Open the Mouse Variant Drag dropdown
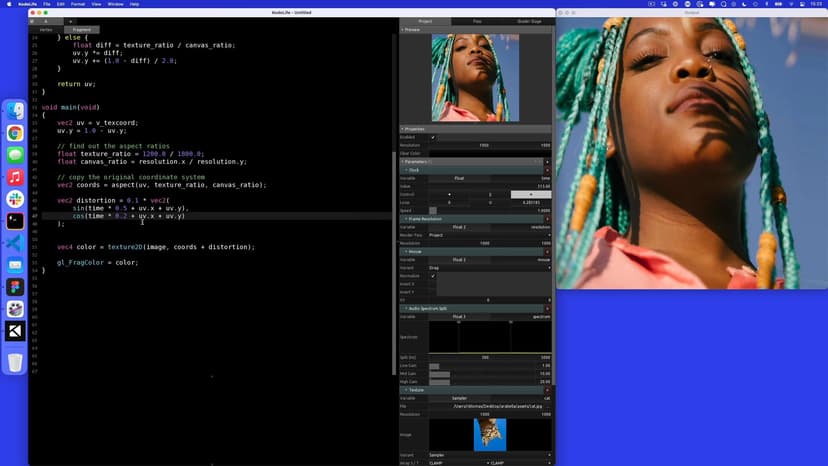This screenshot has height=466, width=828. point(490,268)
